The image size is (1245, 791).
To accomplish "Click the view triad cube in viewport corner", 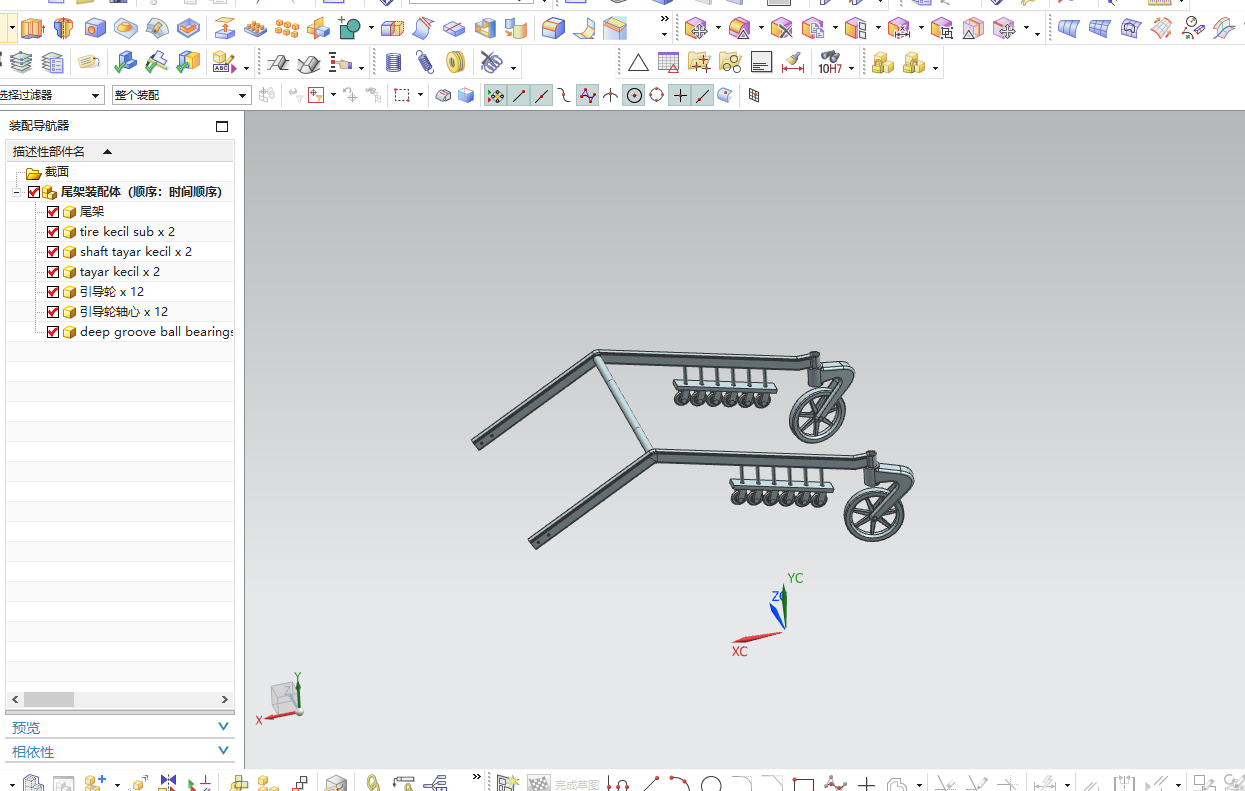I will (x=285, y=697).
